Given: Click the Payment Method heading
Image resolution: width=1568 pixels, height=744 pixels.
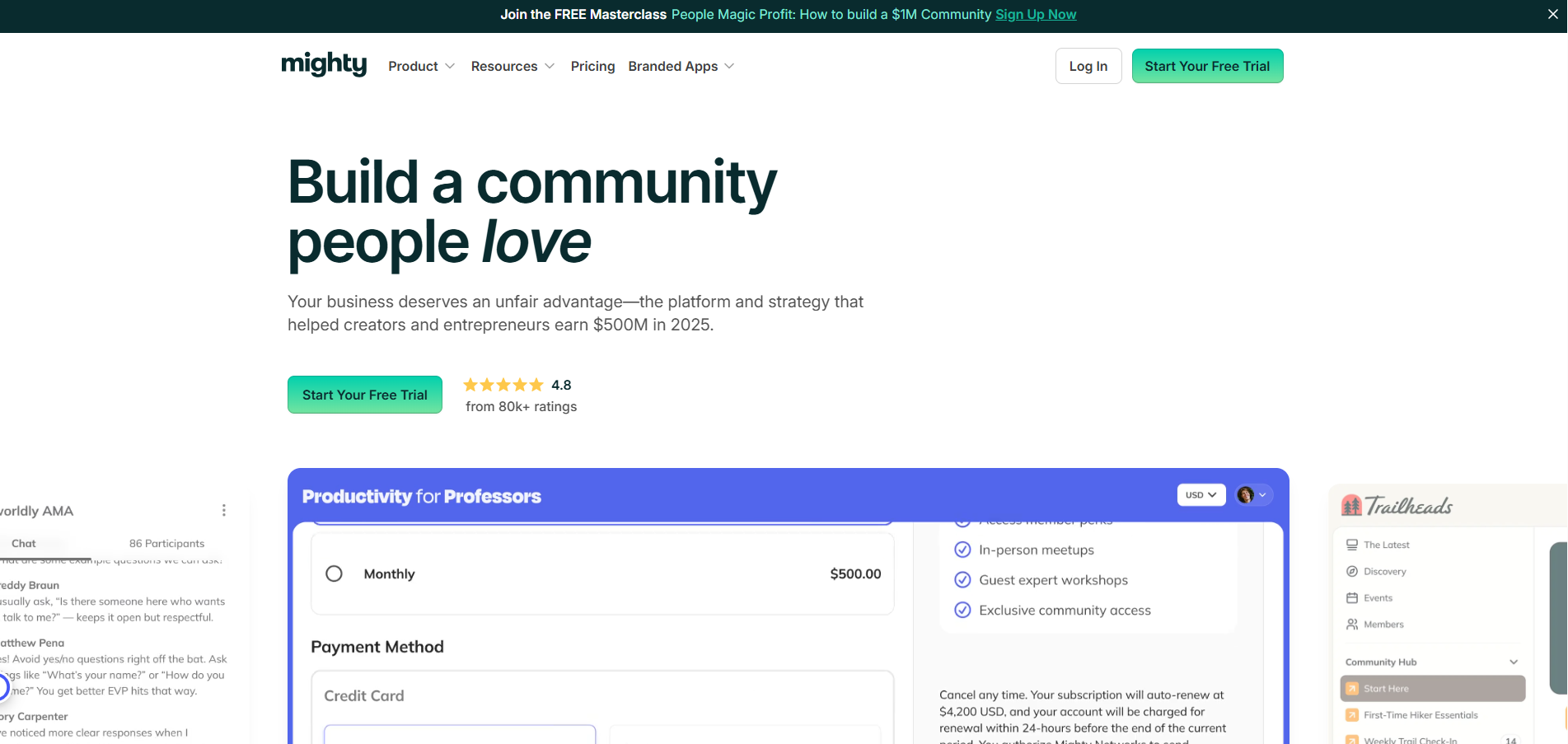Looking at the screenshot, I should (377, 647).
